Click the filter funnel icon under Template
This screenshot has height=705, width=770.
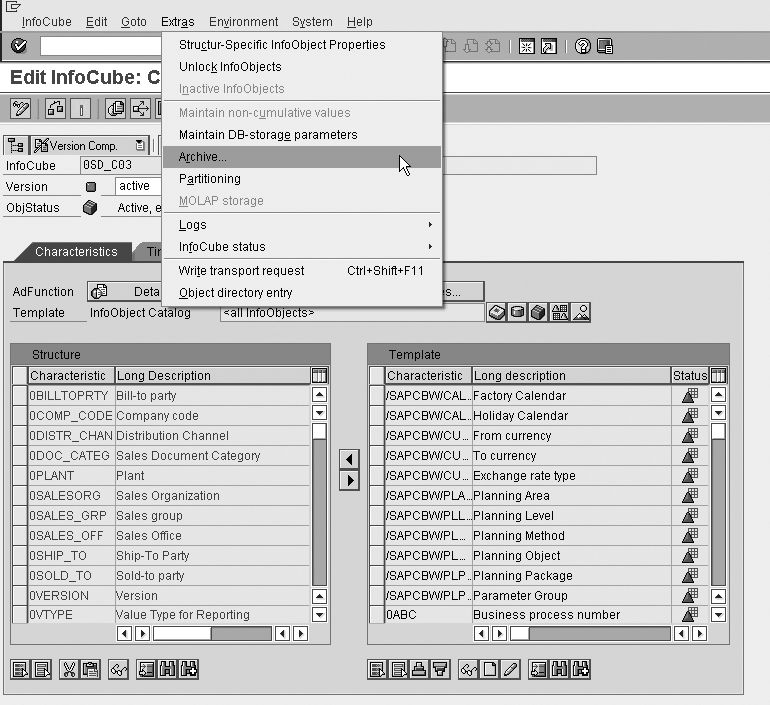tap(440, 670)
